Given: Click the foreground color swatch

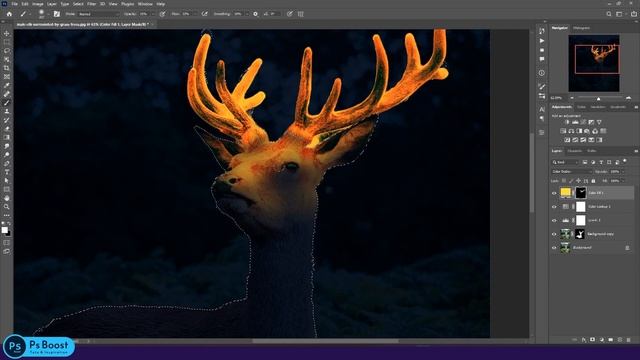Looking at the screenshot, I should point(4,230).
